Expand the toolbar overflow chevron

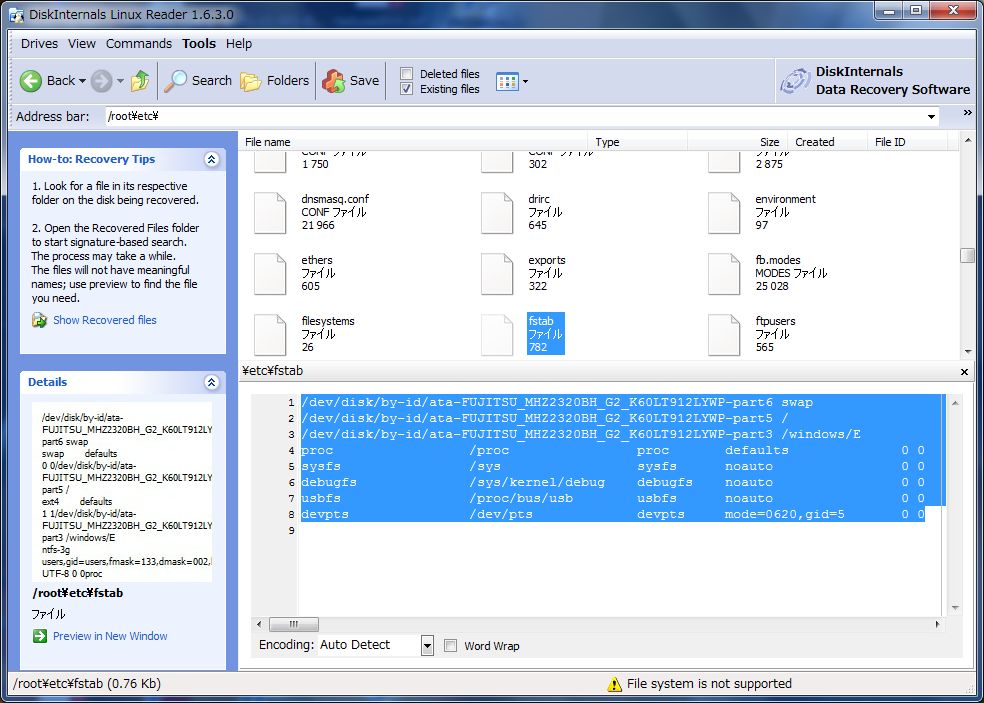(x=968, y=113)
